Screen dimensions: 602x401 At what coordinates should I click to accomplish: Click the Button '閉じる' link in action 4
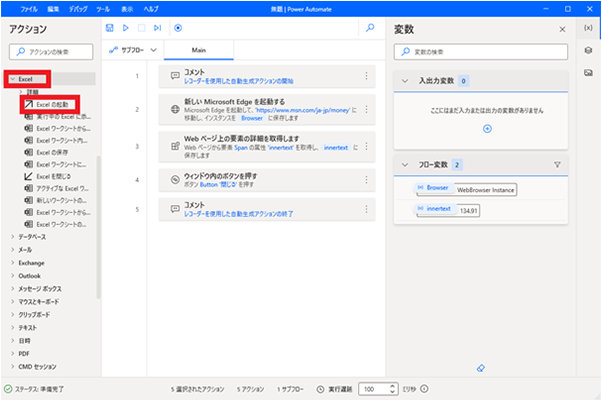tap(219, 184)
